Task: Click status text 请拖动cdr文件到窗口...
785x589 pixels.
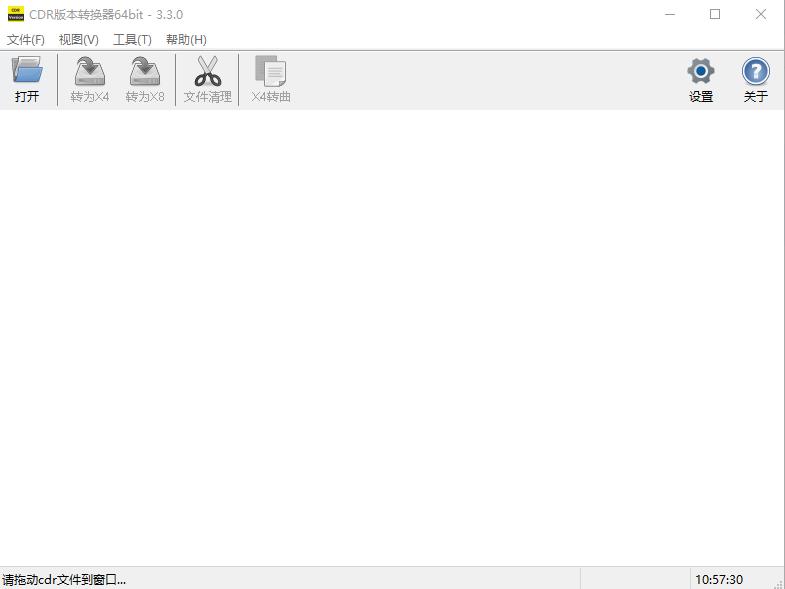Action: (x=64, y=580)
